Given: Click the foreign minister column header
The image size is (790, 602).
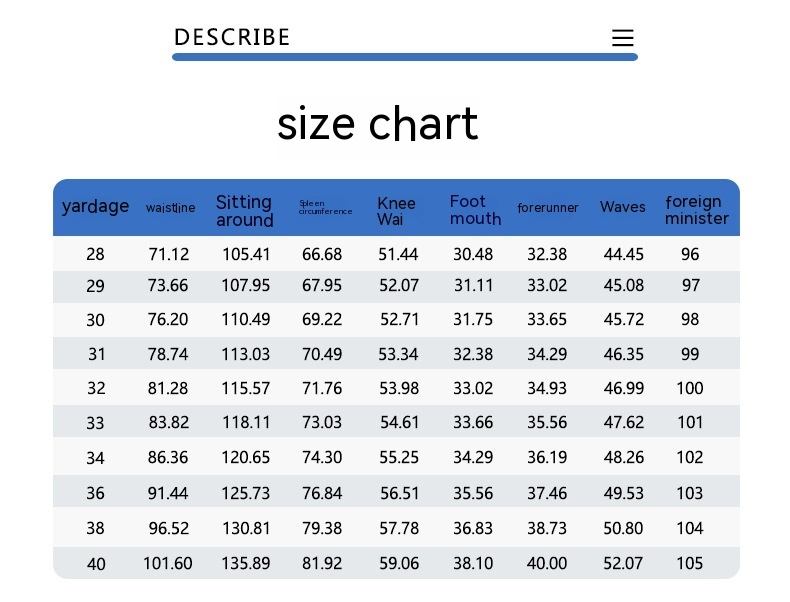Looking at the screenshot, I should (696, 210).
